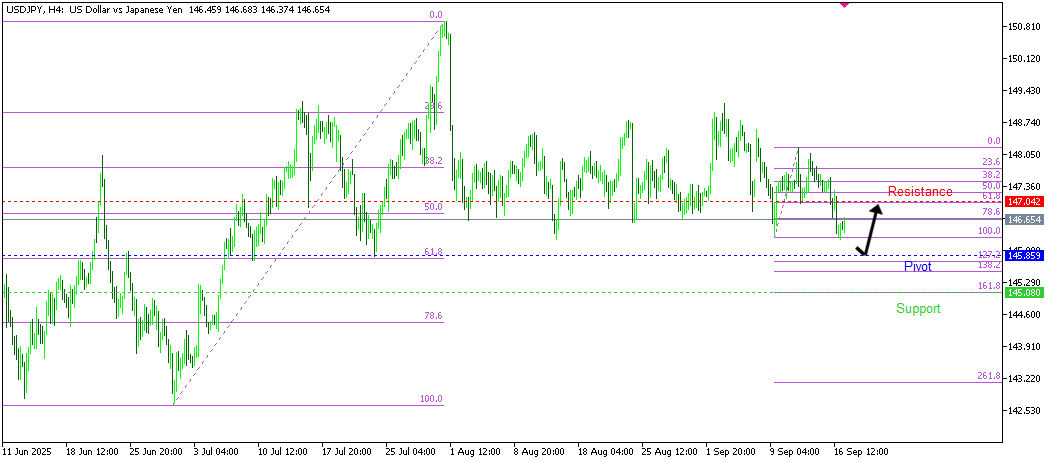
Task: Click the 25 Aug 12:00 date label
Action: point(669,451)
